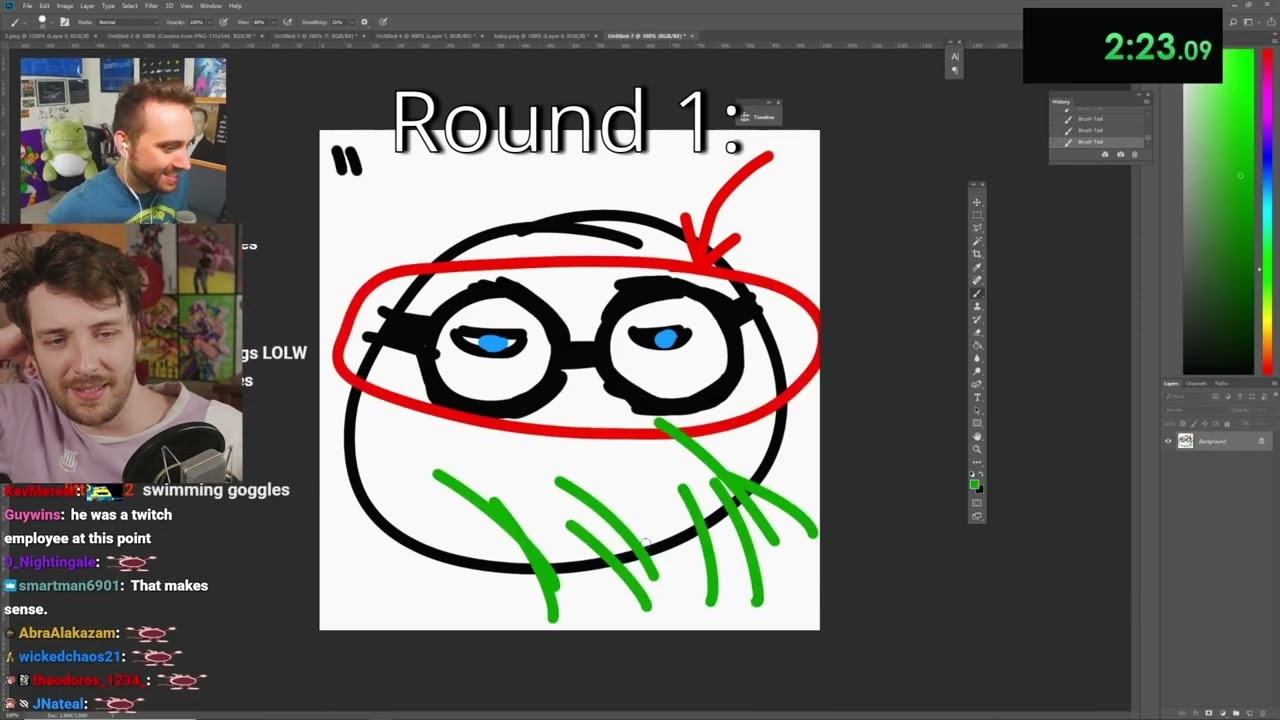The width and height of the screenshot is (1280, 720).
Task: Select the Polygonal Lasso tool
Action: 977,228
